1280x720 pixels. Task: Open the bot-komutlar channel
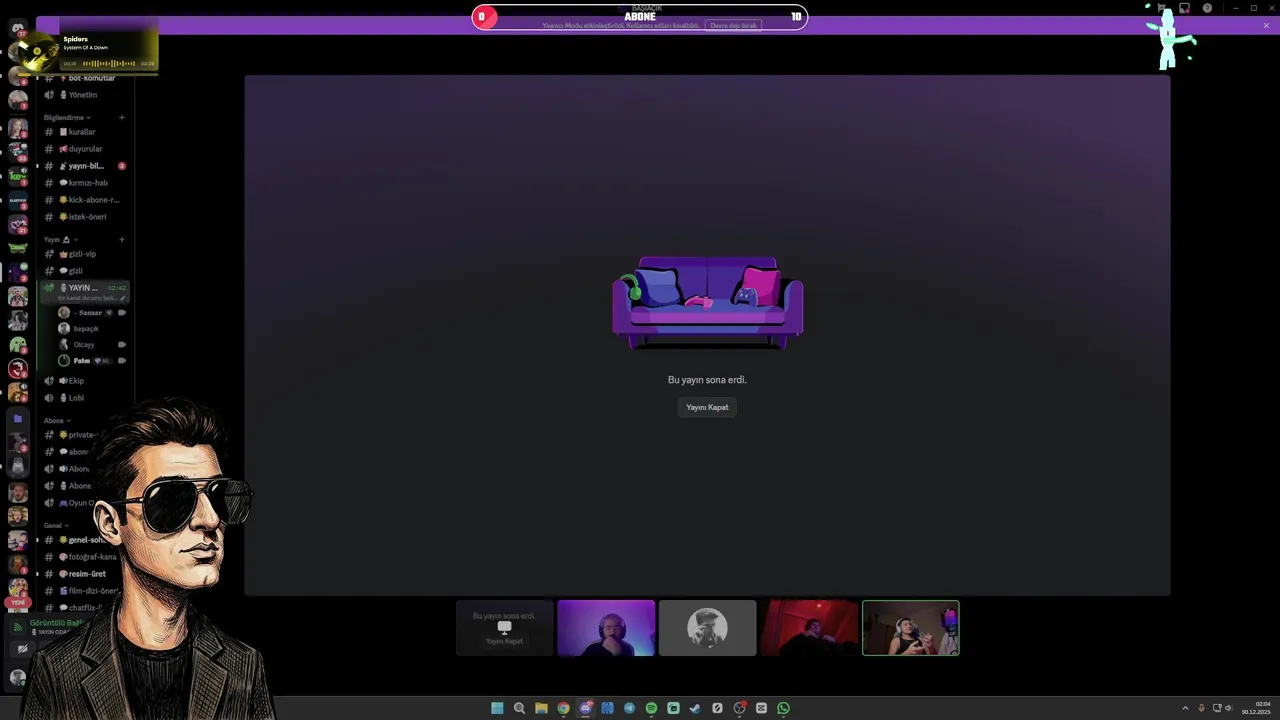click(84, 78)
